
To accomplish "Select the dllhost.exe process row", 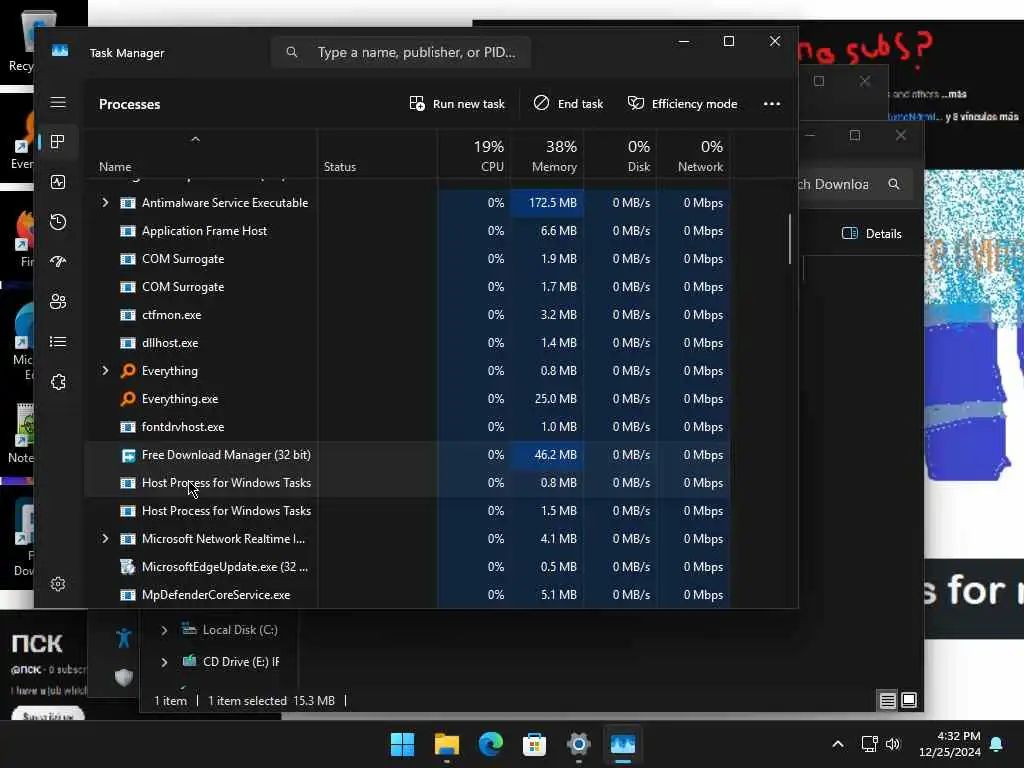I will coord(408,343).
